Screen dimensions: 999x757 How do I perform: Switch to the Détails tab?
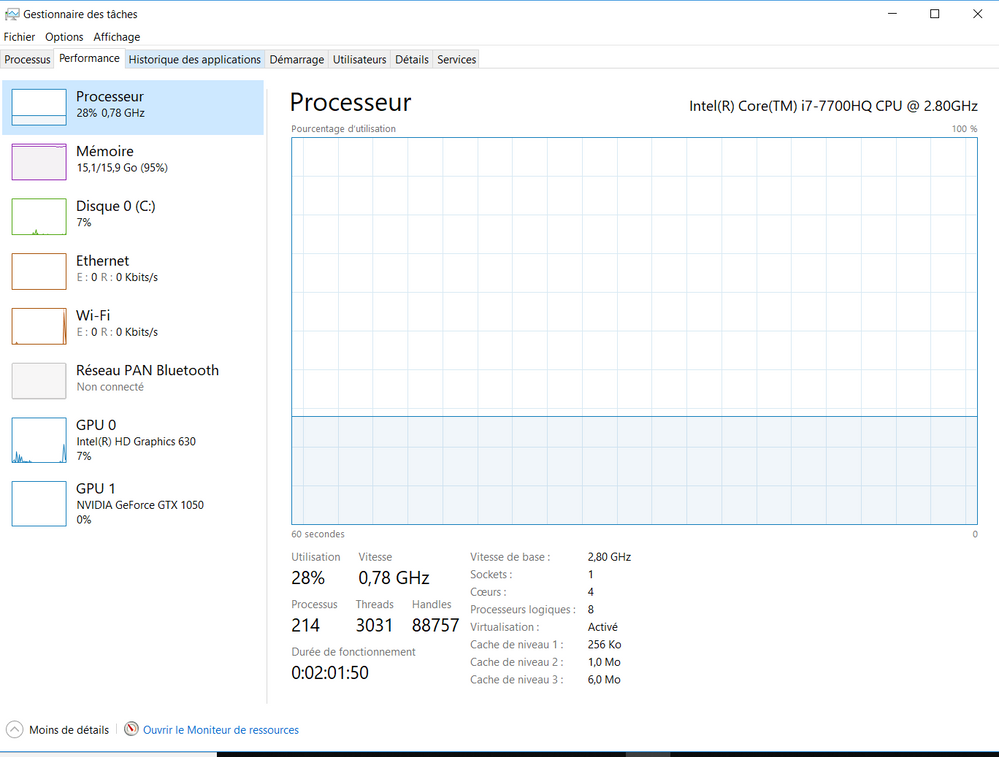pyautogui.click(x=412, y=59)
